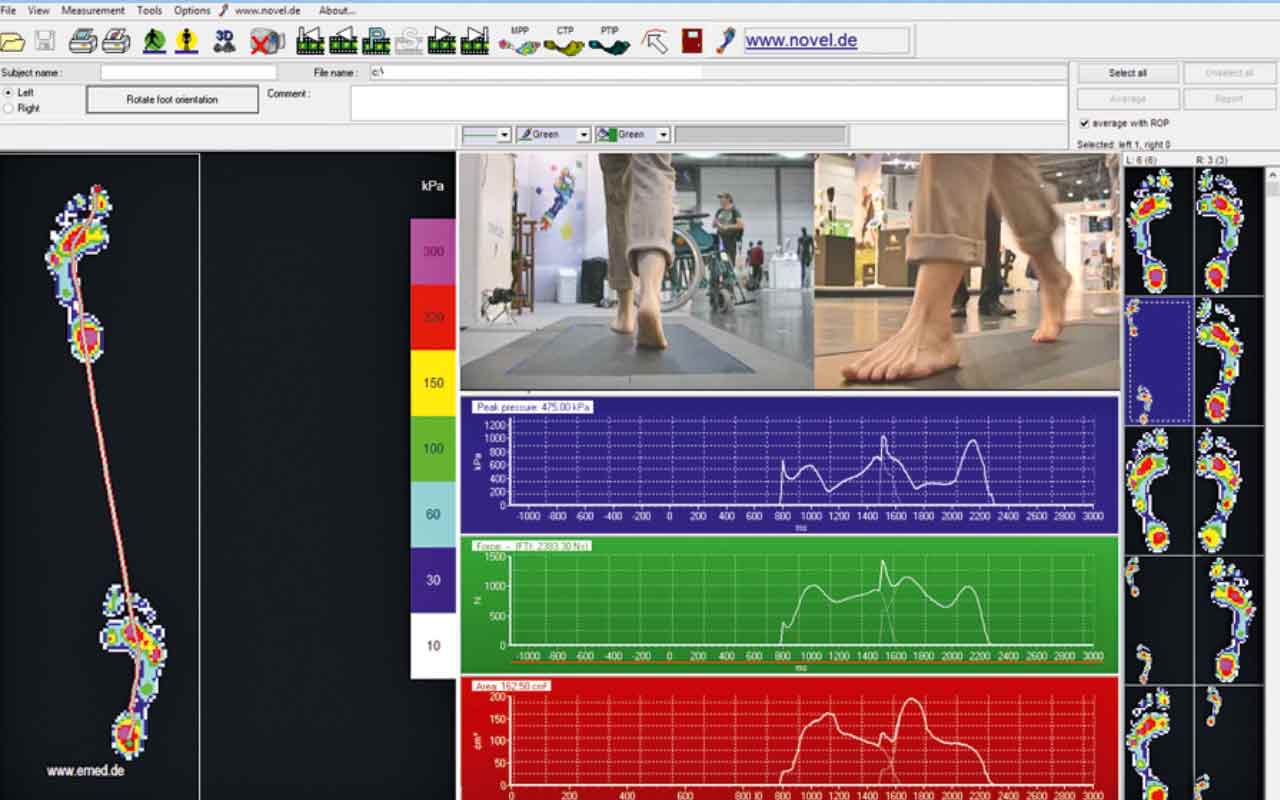Click the film strip icon marked P
This screenshot has height=800, width=1280.
pos(376,41)
